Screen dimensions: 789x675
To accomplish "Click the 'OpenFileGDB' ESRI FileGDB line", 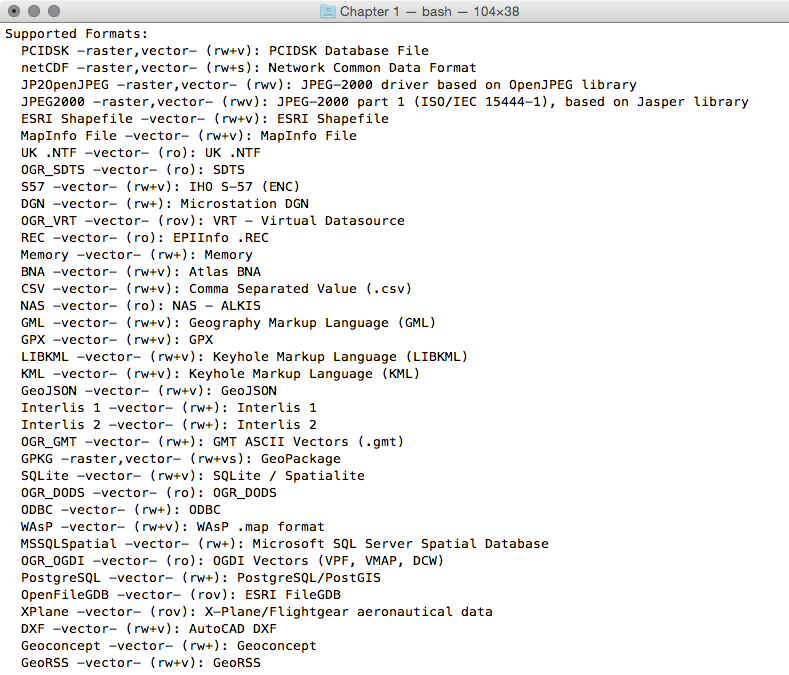I will (181, 595).
